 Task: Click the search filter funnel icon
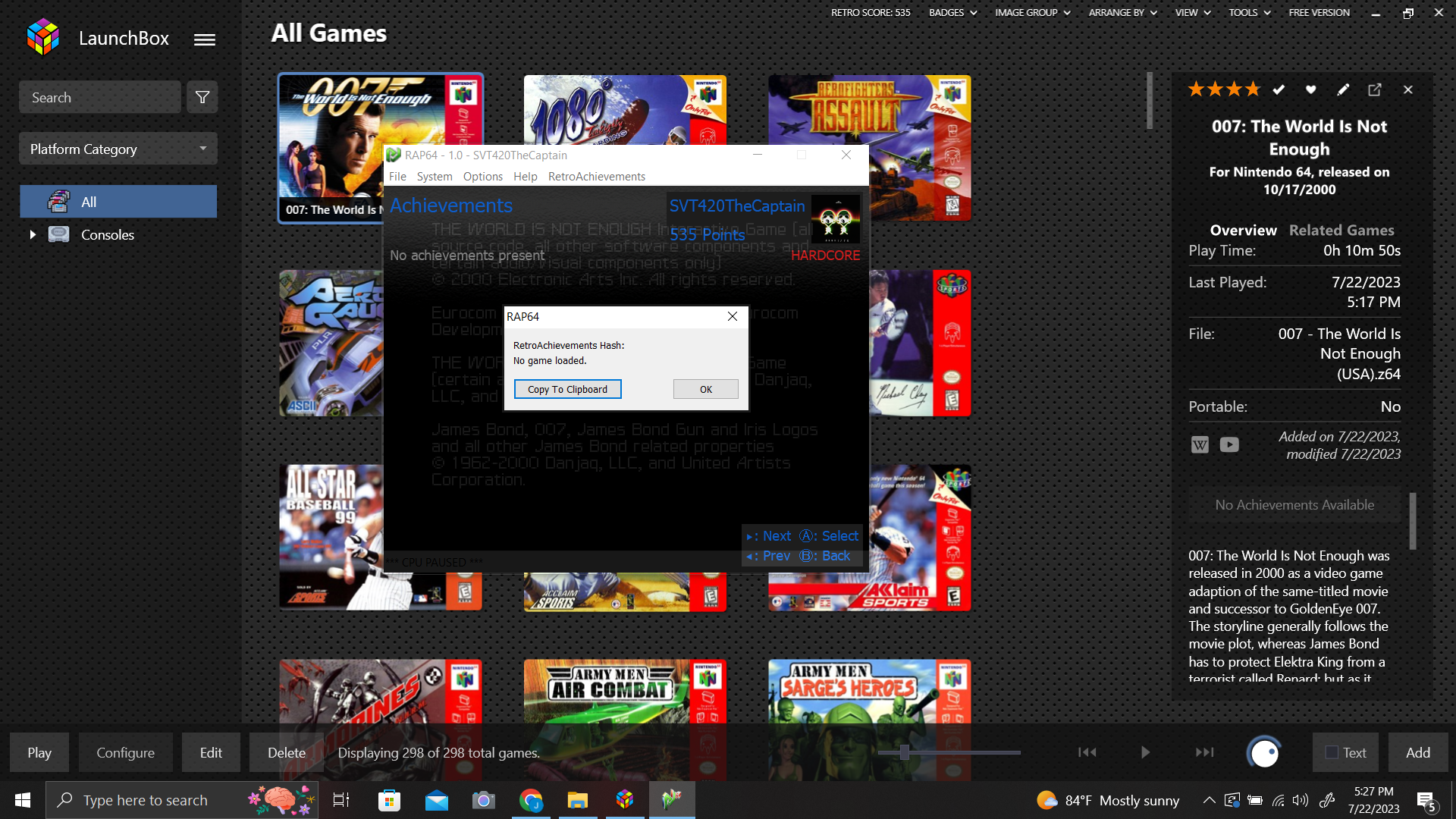pos(202,97)
